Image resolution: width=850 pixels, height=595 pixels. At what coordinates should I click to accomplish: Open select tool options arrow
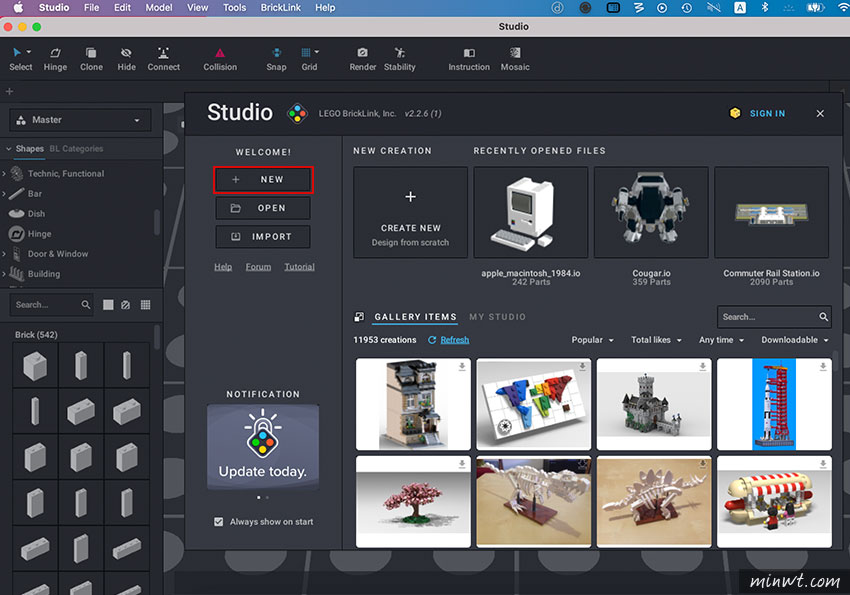point(29,52)
